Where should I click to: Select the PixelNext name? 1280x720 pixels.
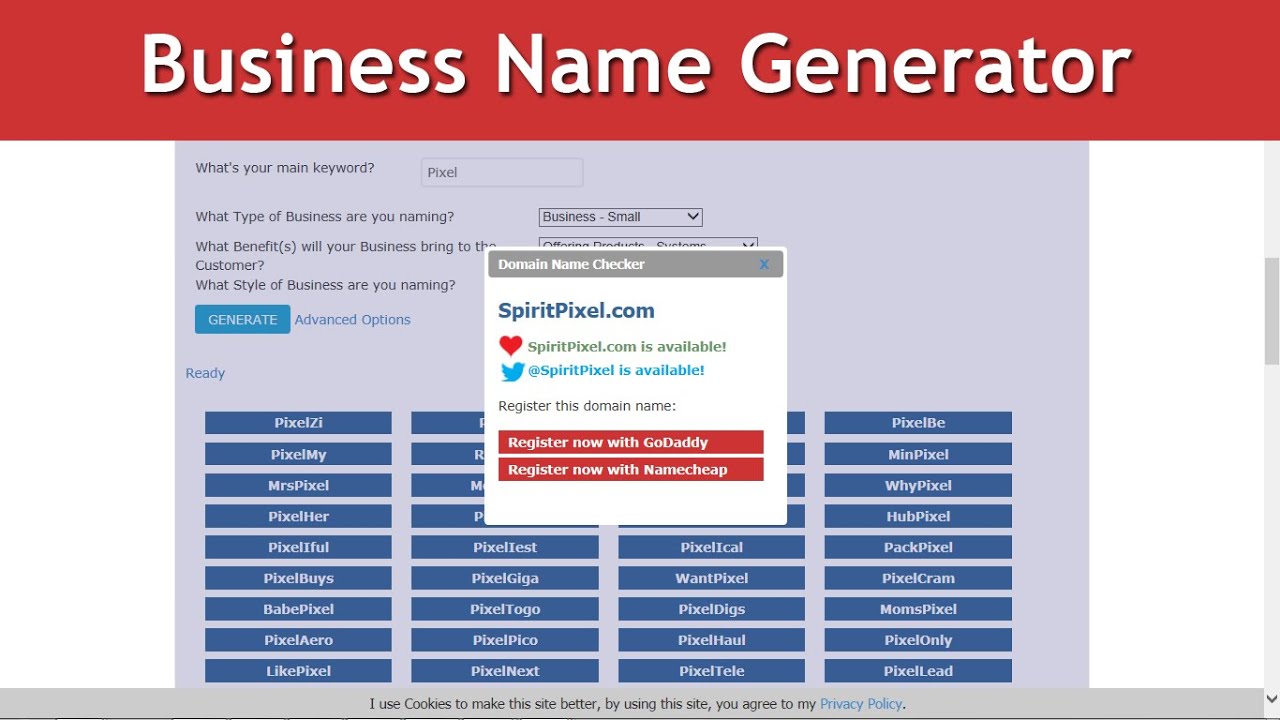[505, 671]
